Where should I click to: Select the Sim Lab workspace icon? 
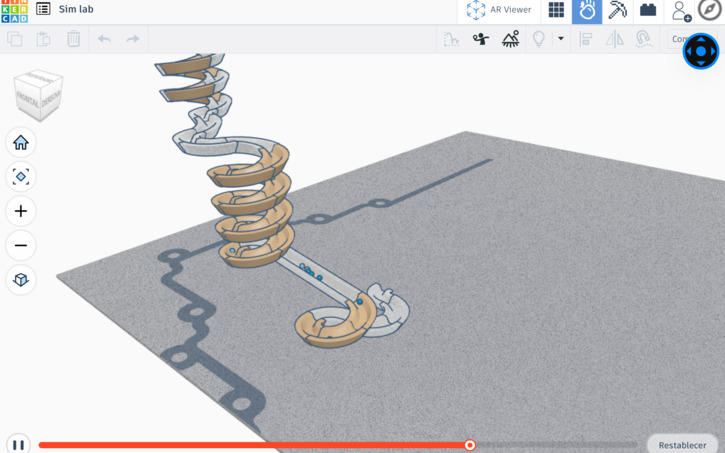point(587,11)
